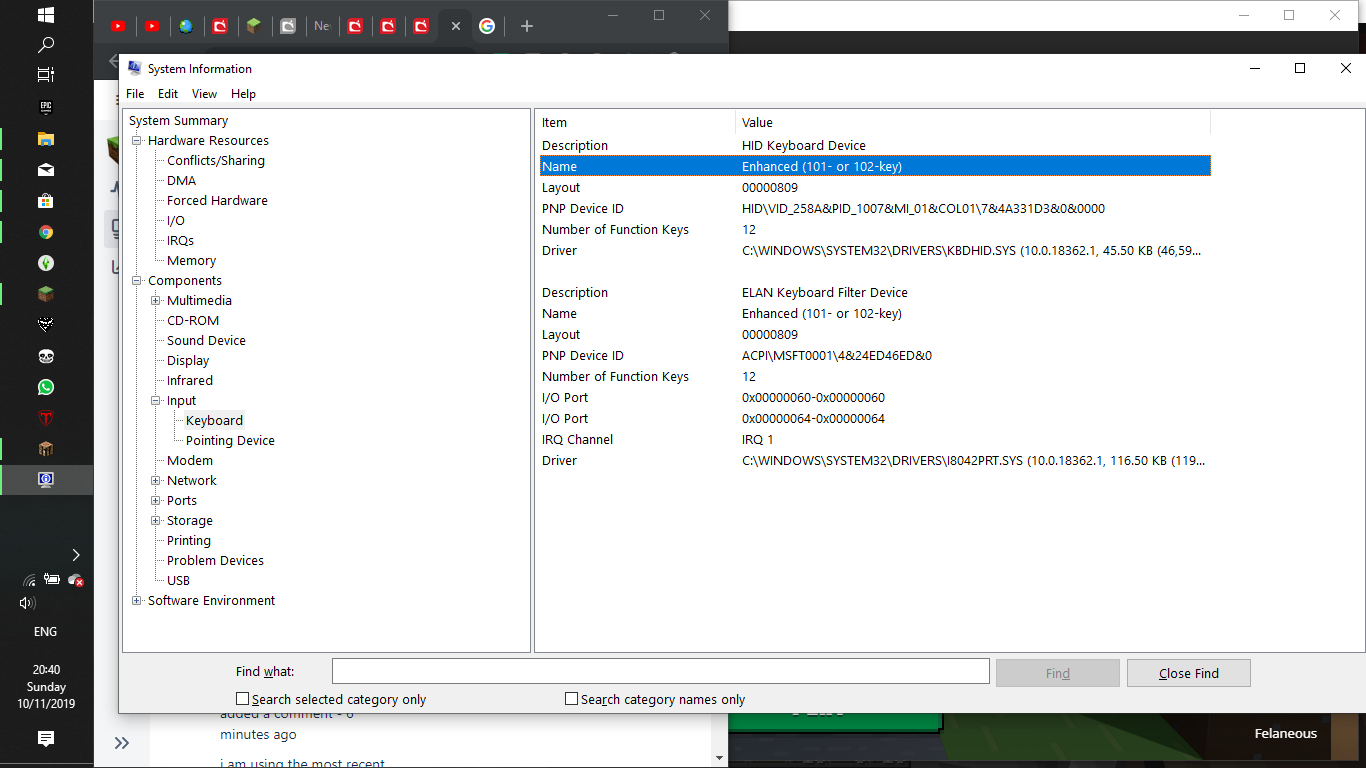The width and height of the screenshot is (1366, 768).
Task: Click the WhatsApp icon in the taskbar
Action: point(46,387)
